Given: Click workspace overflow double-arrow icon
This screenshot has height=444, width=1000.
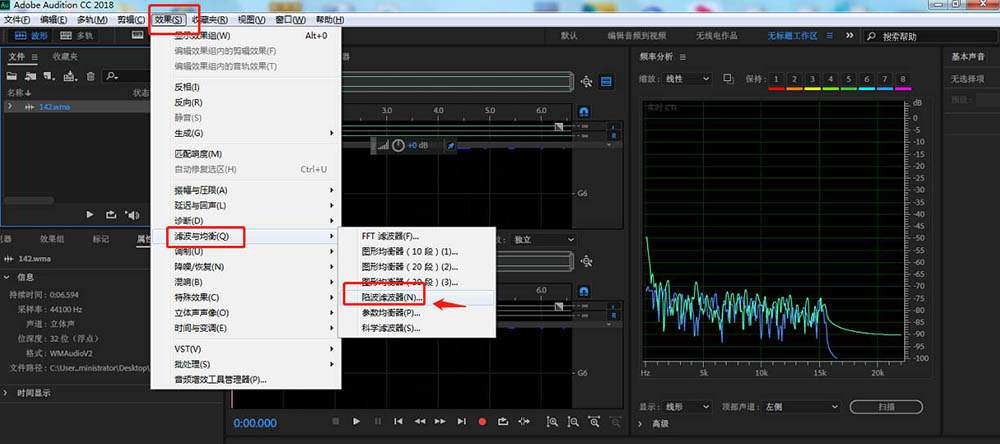Looking at the screenshot, I should pos(849,36).
